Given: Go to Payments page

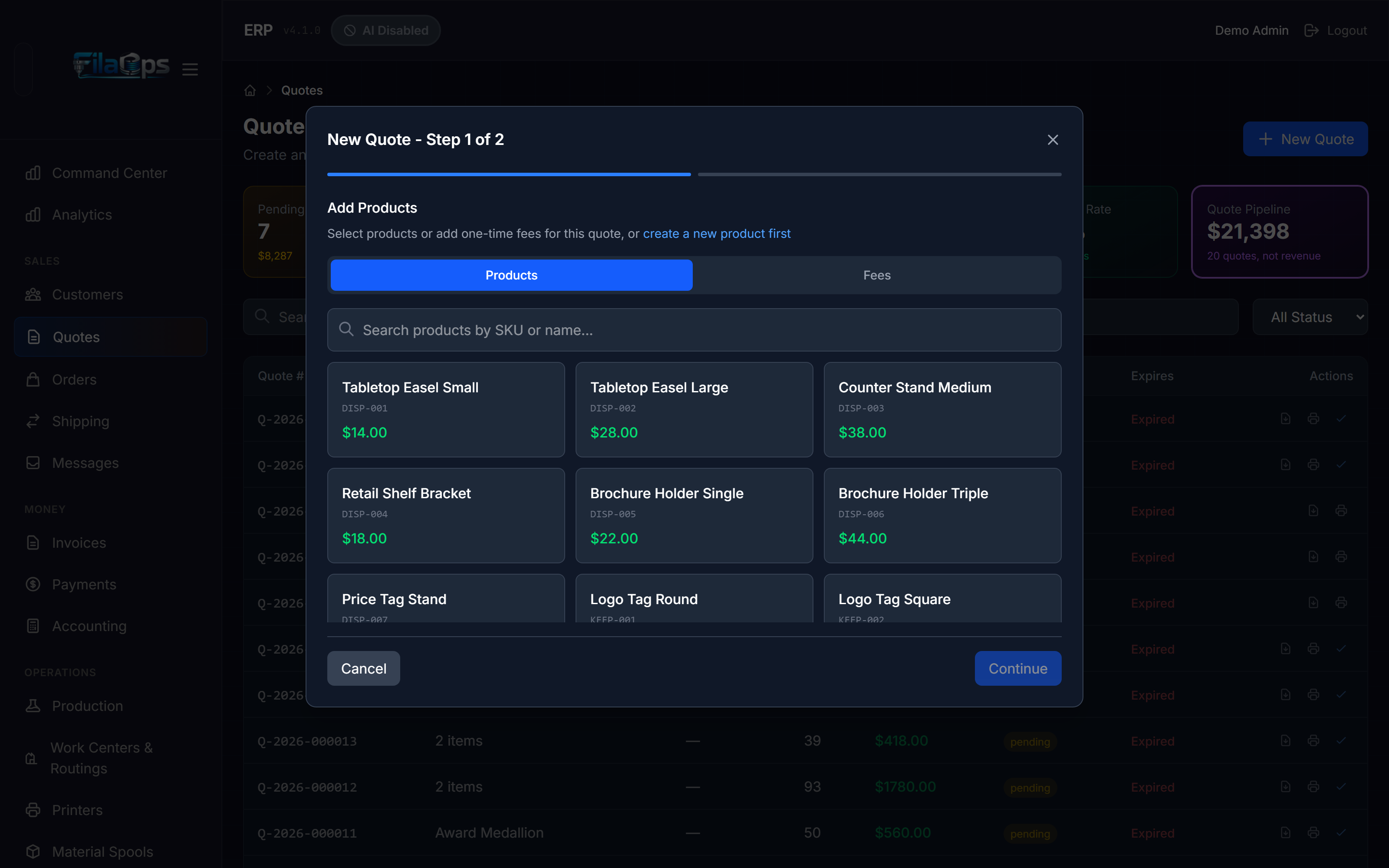Looking at the screenshot, I should [x=110, y=585].
